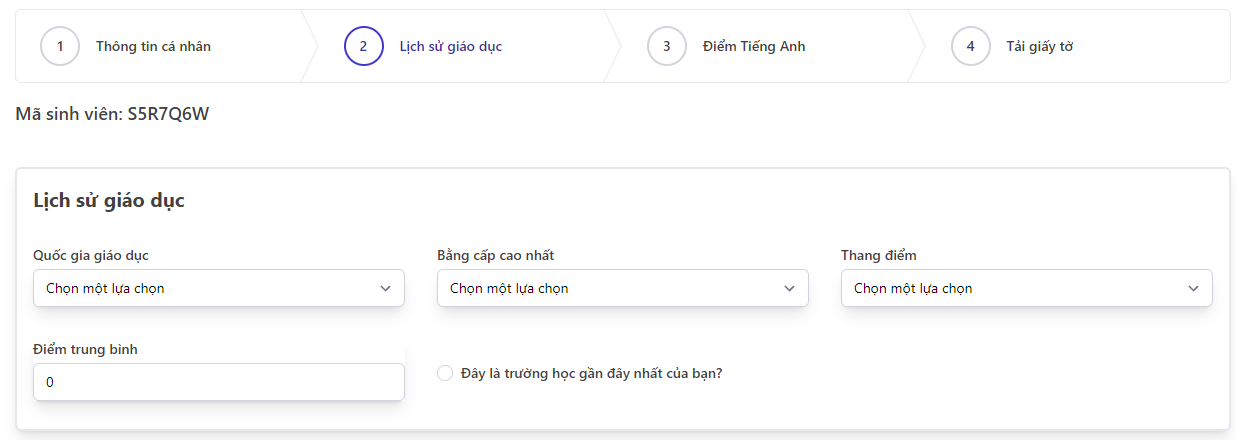Select the Lịch sử giáo dục step
Viewport: 1236px width, 440px height.
click(x=450, y=46)
